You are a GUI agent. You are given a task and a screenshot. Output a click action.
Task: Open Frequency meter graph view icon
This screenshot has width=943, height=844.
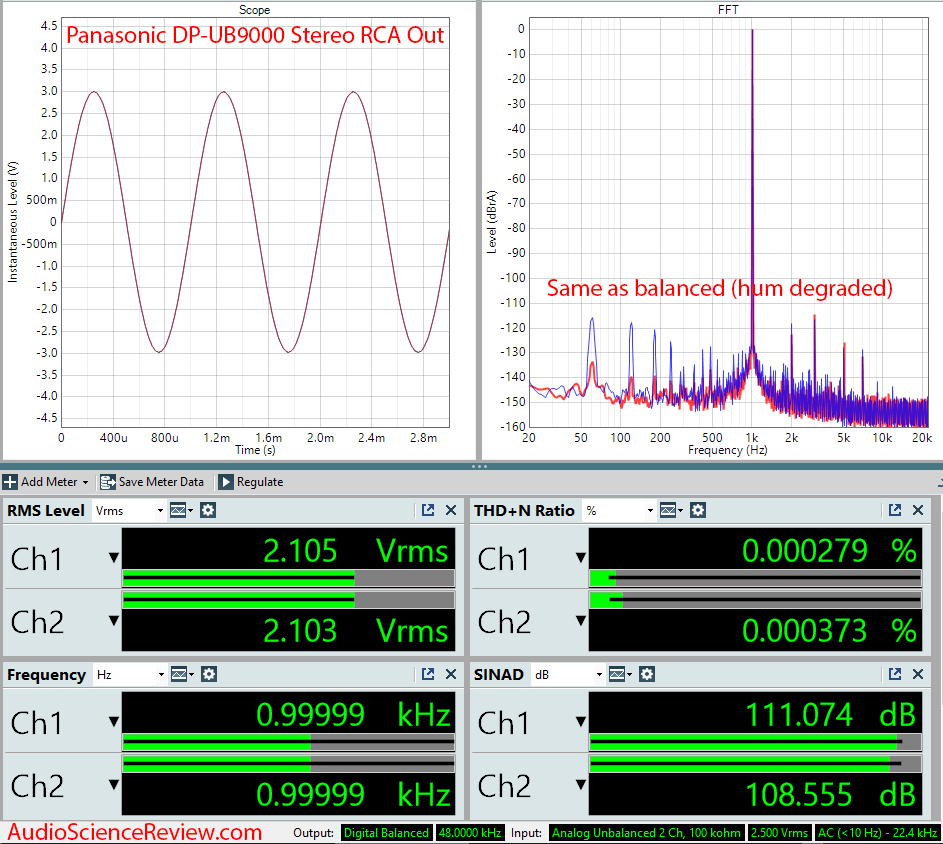point(181,674)
